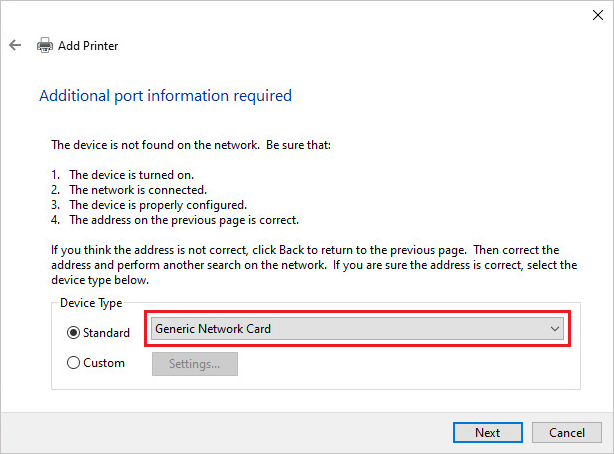This screenshot has height=454, width=614.
Task: Expand the device type list via chevron arrow
Action: coord(554,329)
